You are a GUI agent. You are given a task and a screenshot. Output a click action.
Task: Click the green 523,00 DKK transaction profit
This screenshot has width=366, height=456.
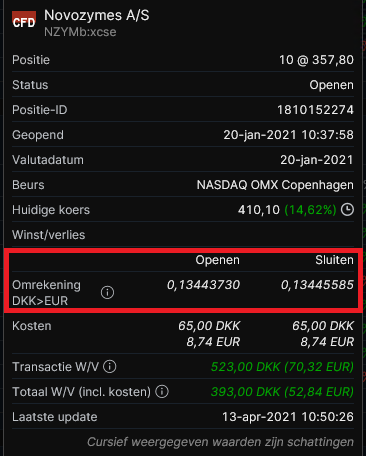pyautogui.click(x=245, y=367)
